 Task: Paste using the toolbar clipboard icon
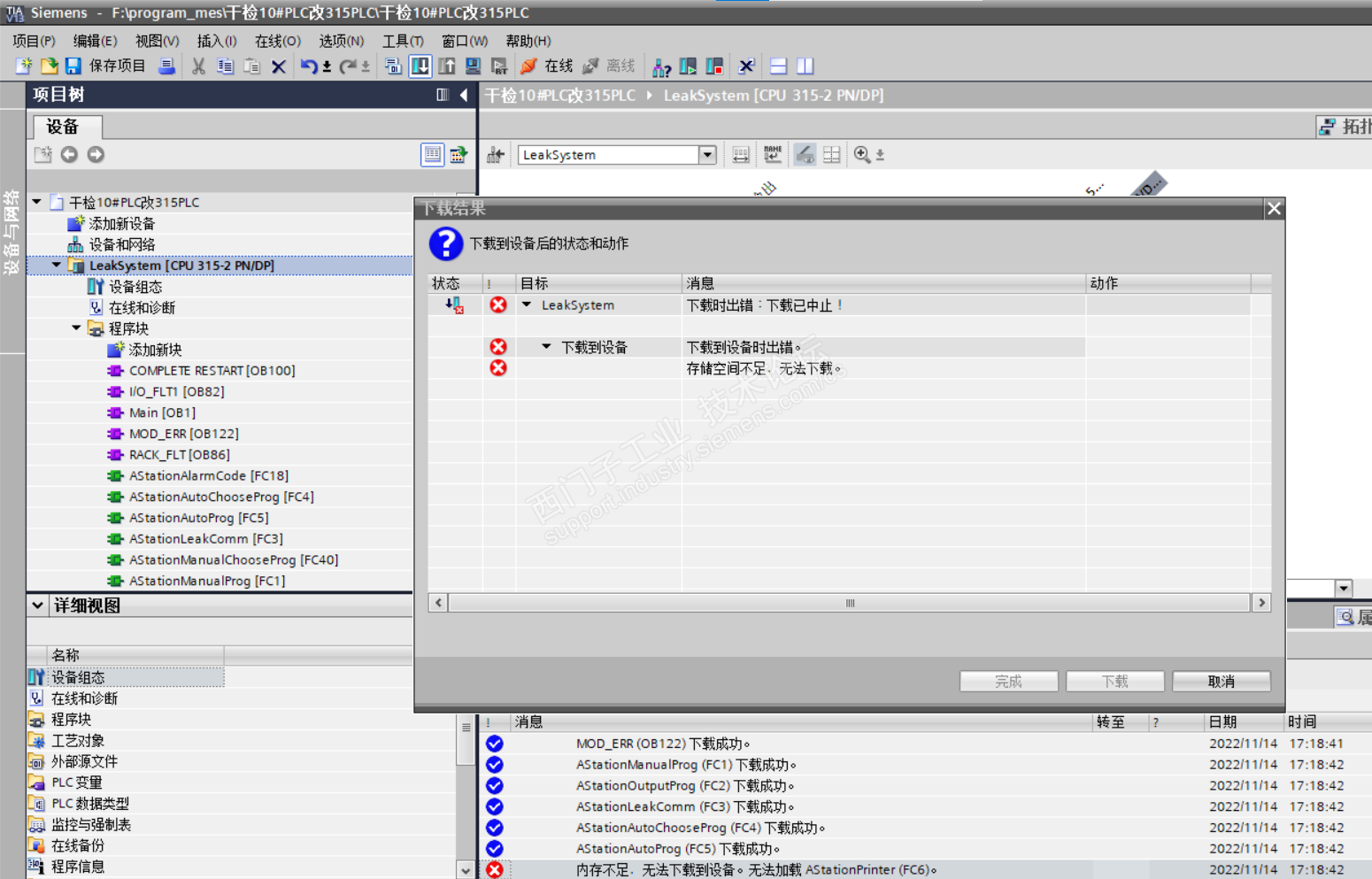(251, 66)
